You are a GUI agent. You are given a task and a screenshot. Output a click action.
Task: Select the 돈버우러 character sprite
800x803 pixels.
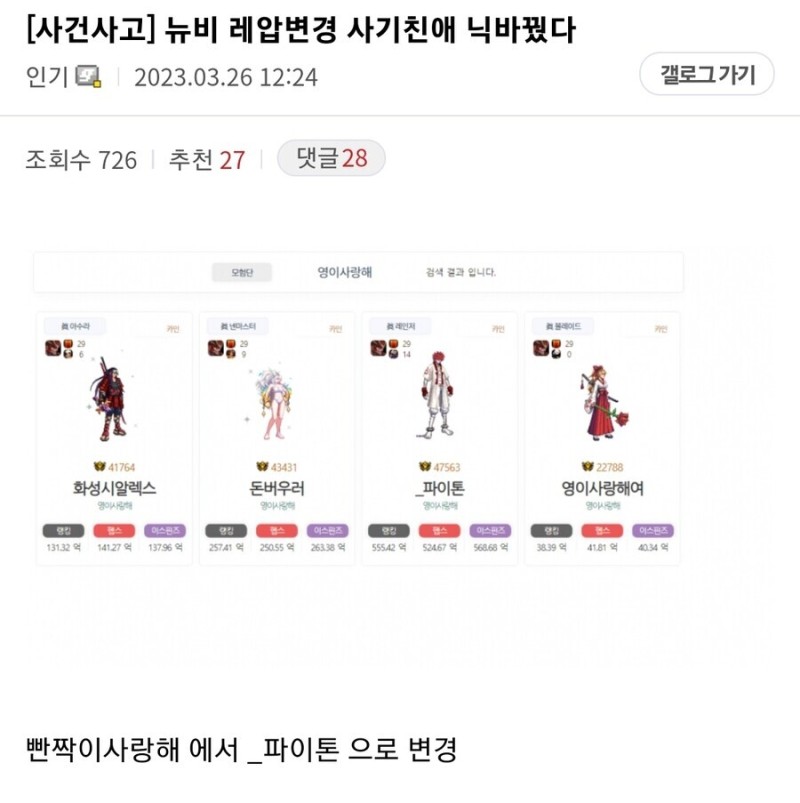click(x=273, y=404)
